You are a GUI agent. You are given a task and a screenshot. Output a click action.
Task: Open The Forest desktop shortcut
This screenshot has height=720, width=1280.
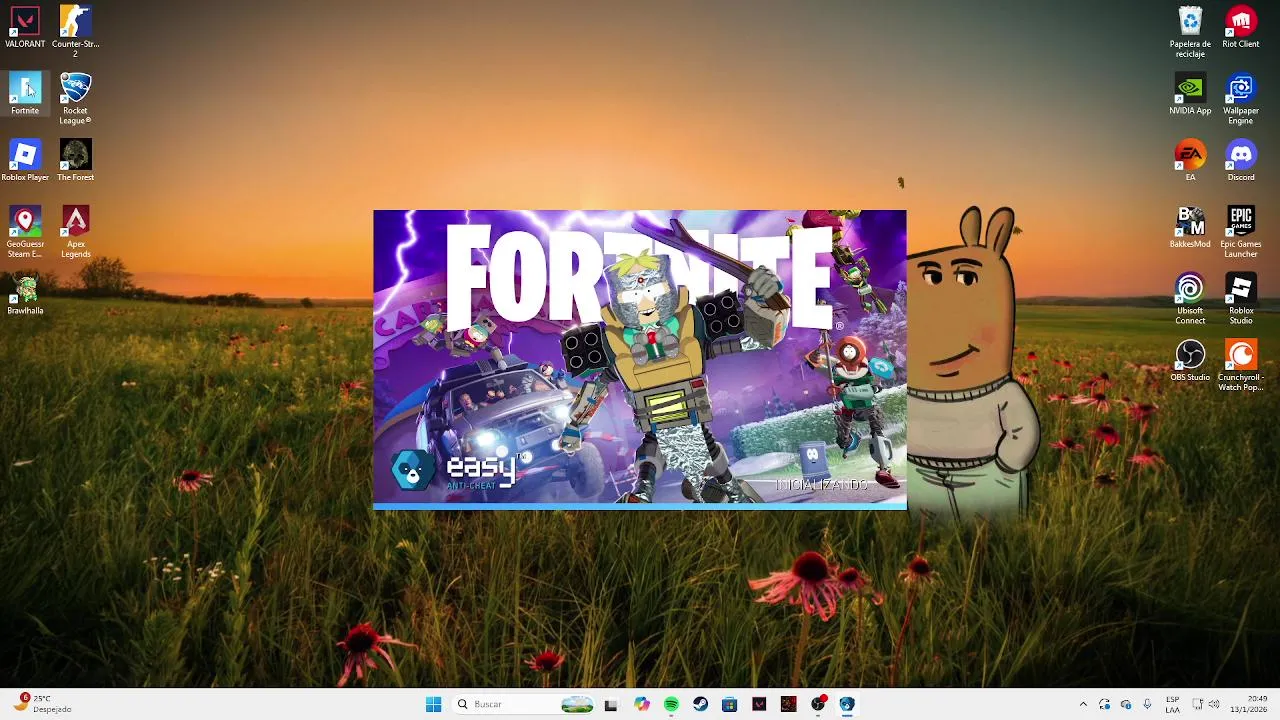click(75, 161)
